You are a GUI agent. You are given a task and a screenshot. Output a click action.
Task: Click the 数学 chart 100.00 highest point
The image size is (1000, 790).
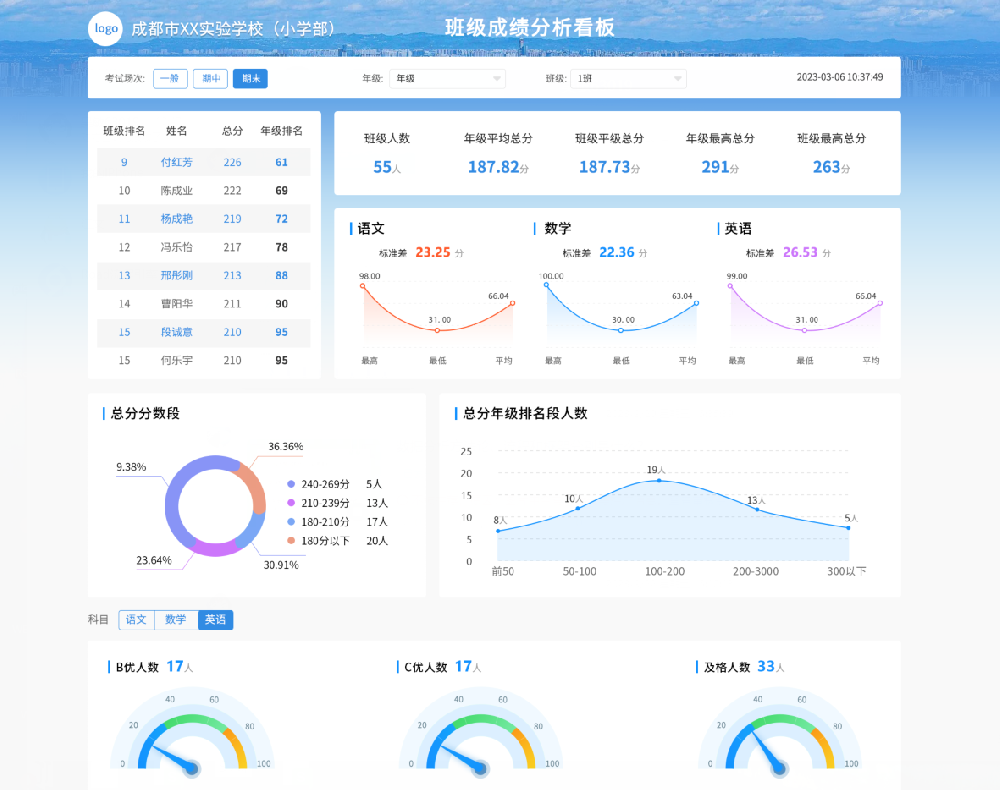(x=547, y=285)
